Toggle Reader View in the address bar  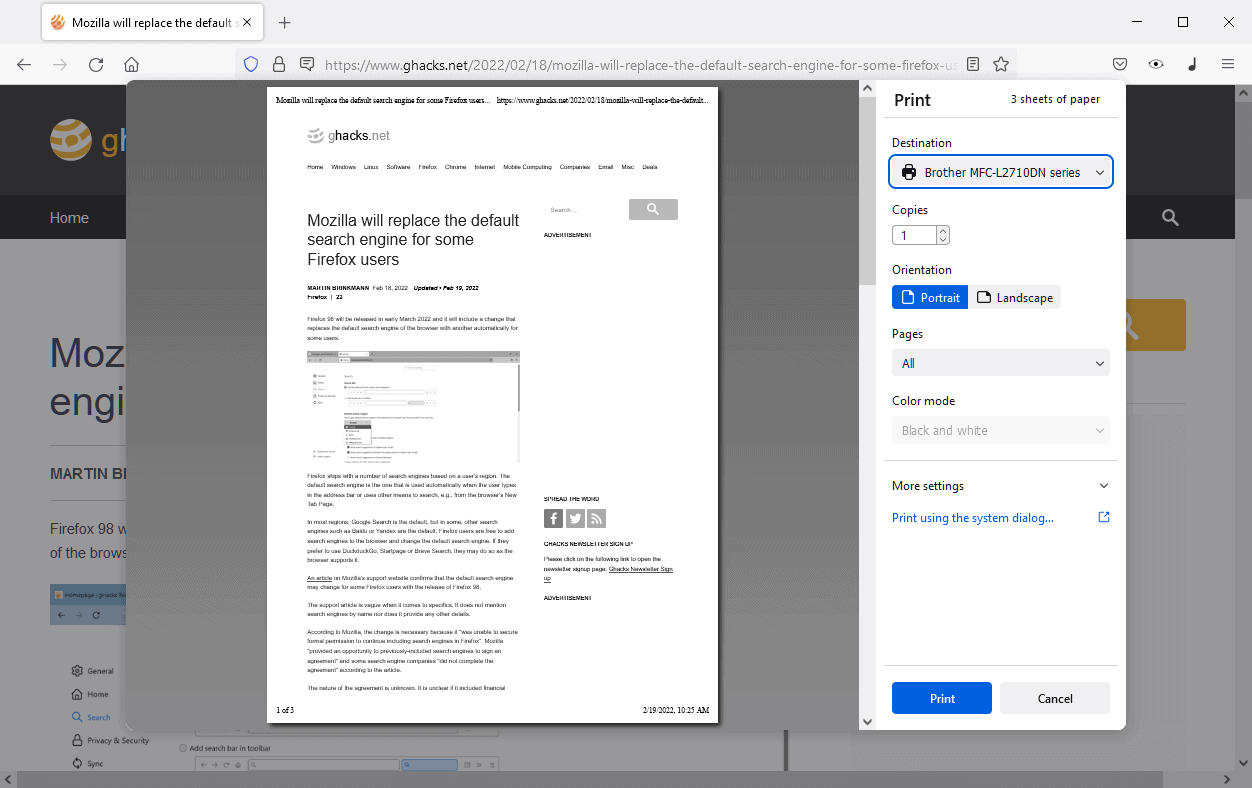tap(972, 63)
